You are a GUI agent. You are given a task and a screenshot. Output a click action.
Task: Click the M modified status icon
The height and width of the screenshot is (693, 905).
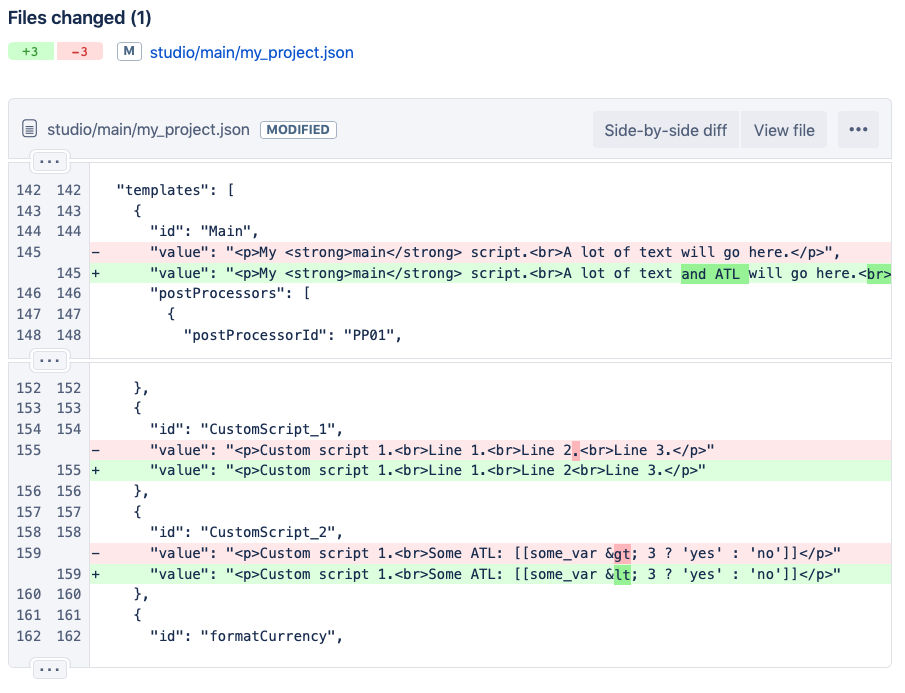pyautogui.click(x=129, y=52)
